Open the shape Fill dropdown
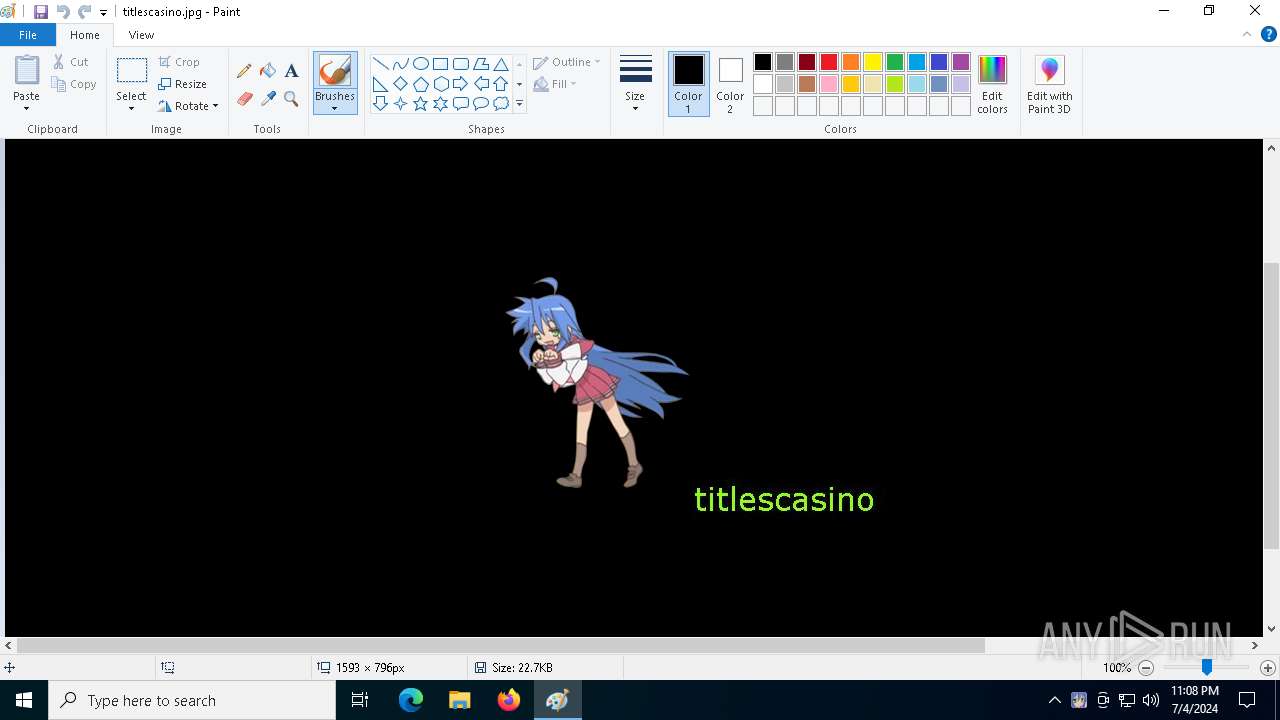 555,84
